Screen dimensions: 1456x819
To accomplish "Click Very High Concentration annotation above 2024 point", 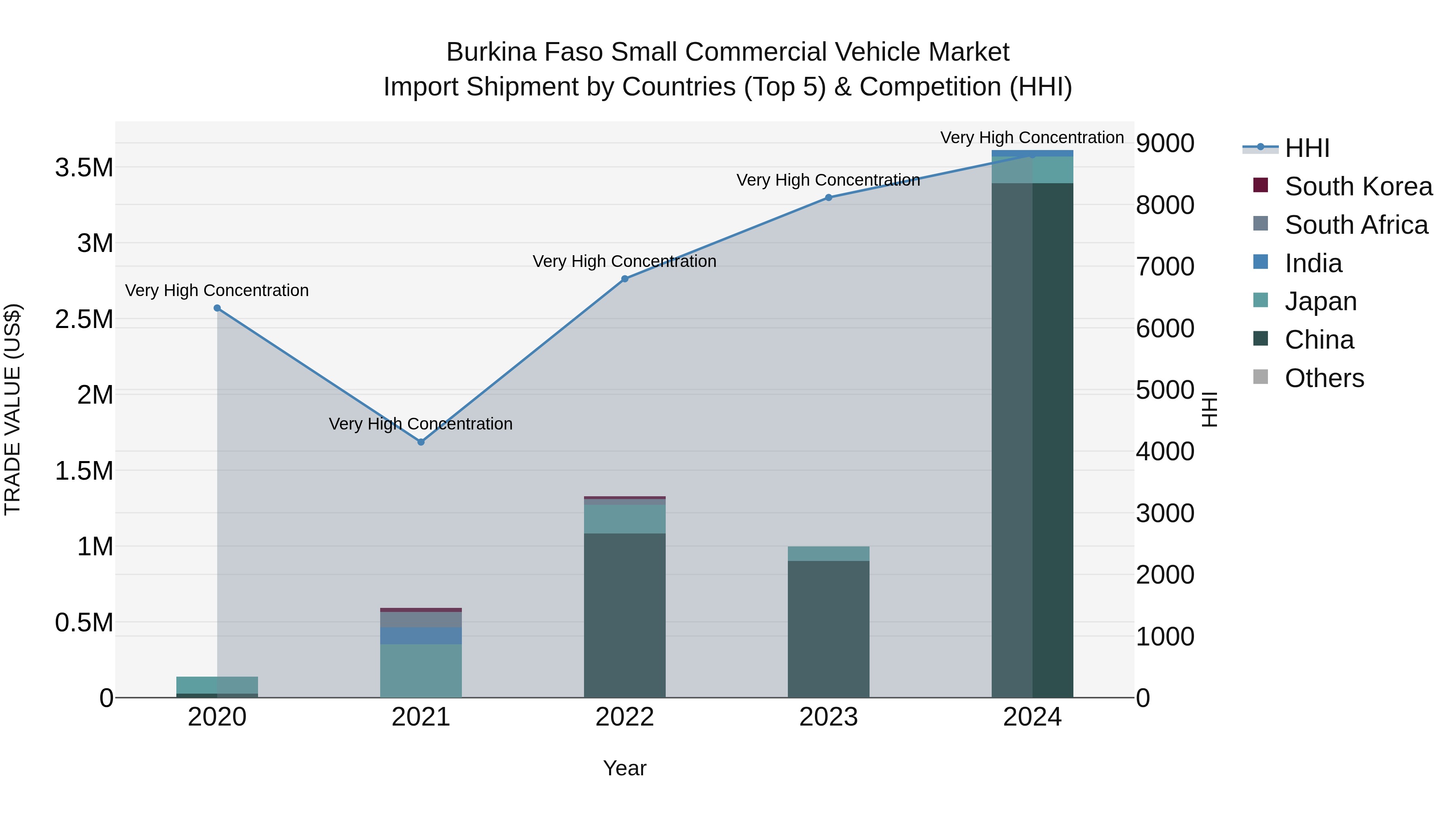I will point(1032,138).
